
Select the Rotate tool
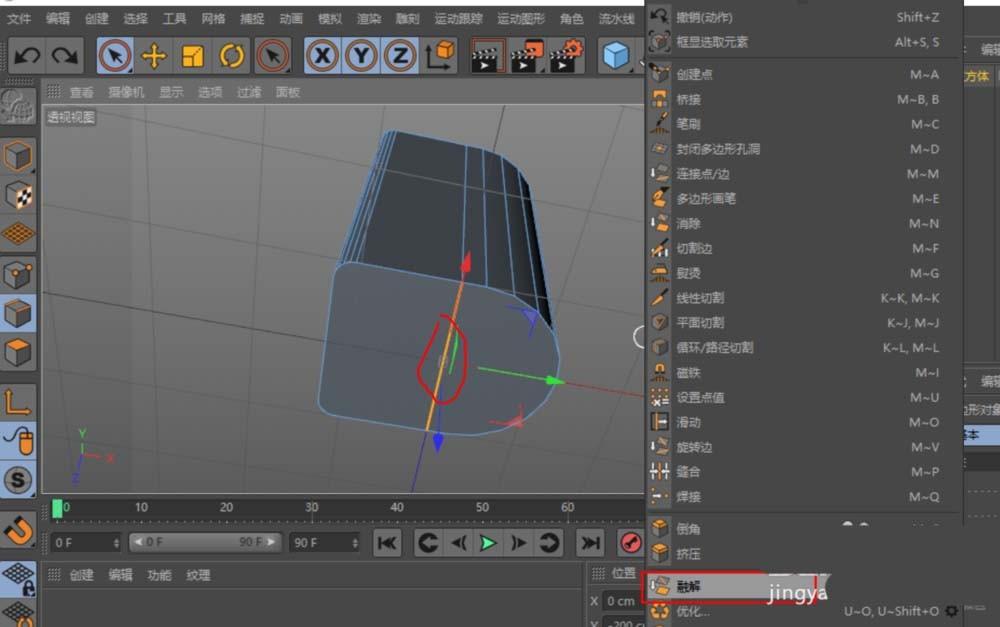(232, 55)
